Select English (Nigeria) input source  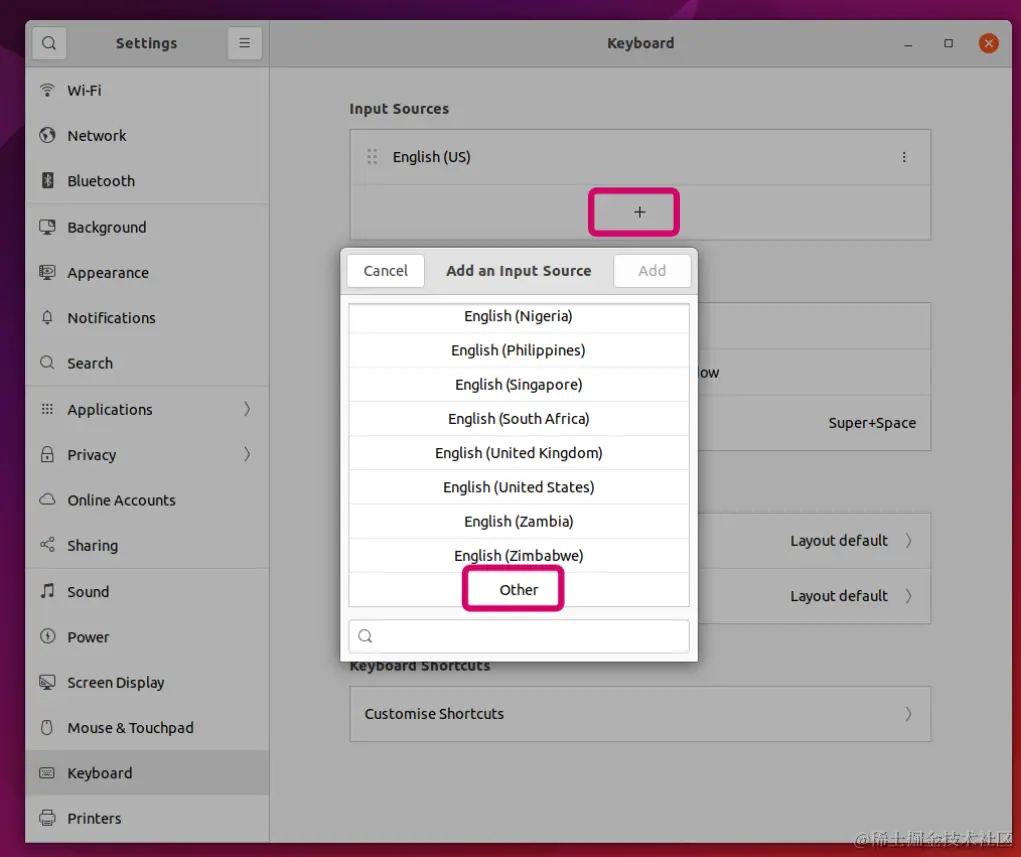(x=519, y=316)
